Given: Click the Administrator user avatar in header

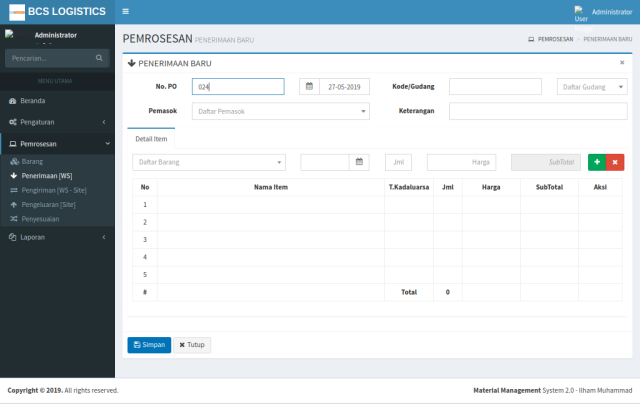Looking at the screenshot, I should [580, 12].
